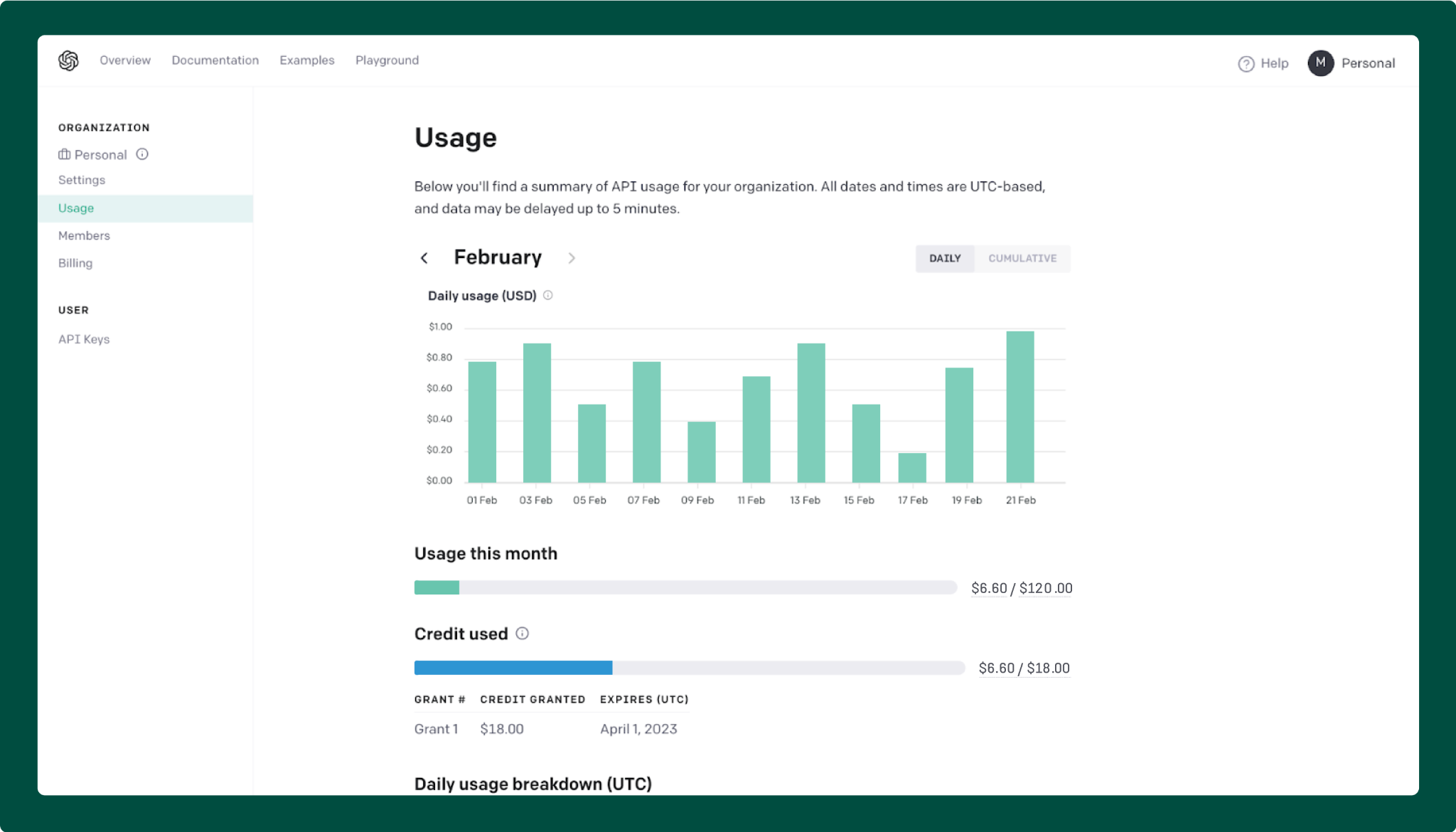The width and height of the screenshot is (1456, 832).
Task: Click info icon next to Daily usage (USD)
Action: pos(548,295)
